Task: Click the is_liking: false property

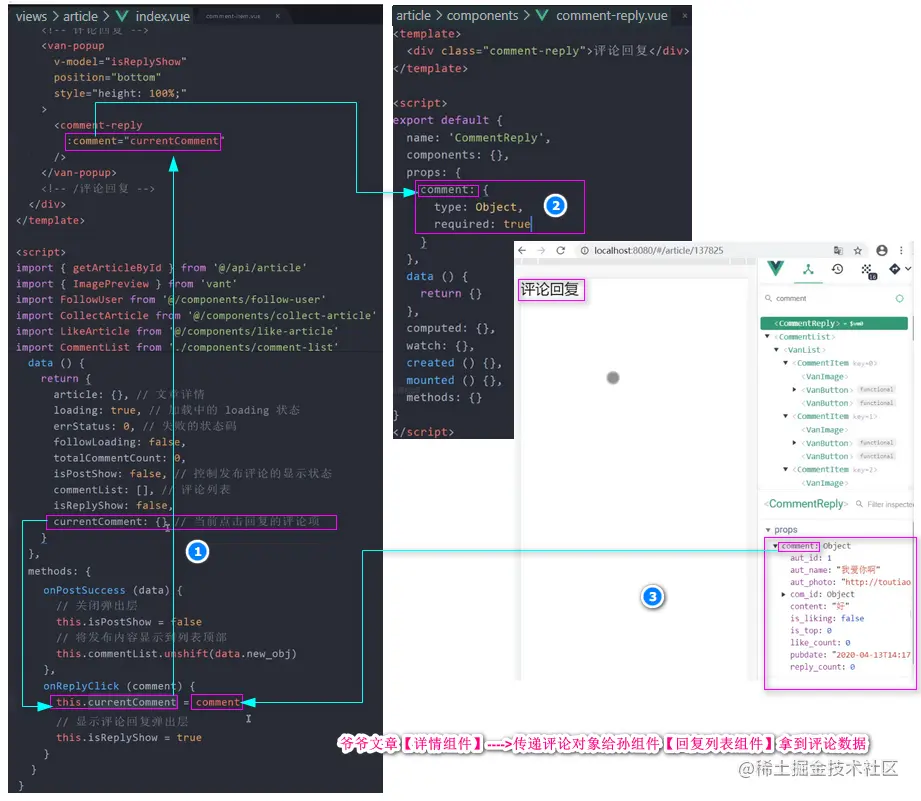Action: 826,618
